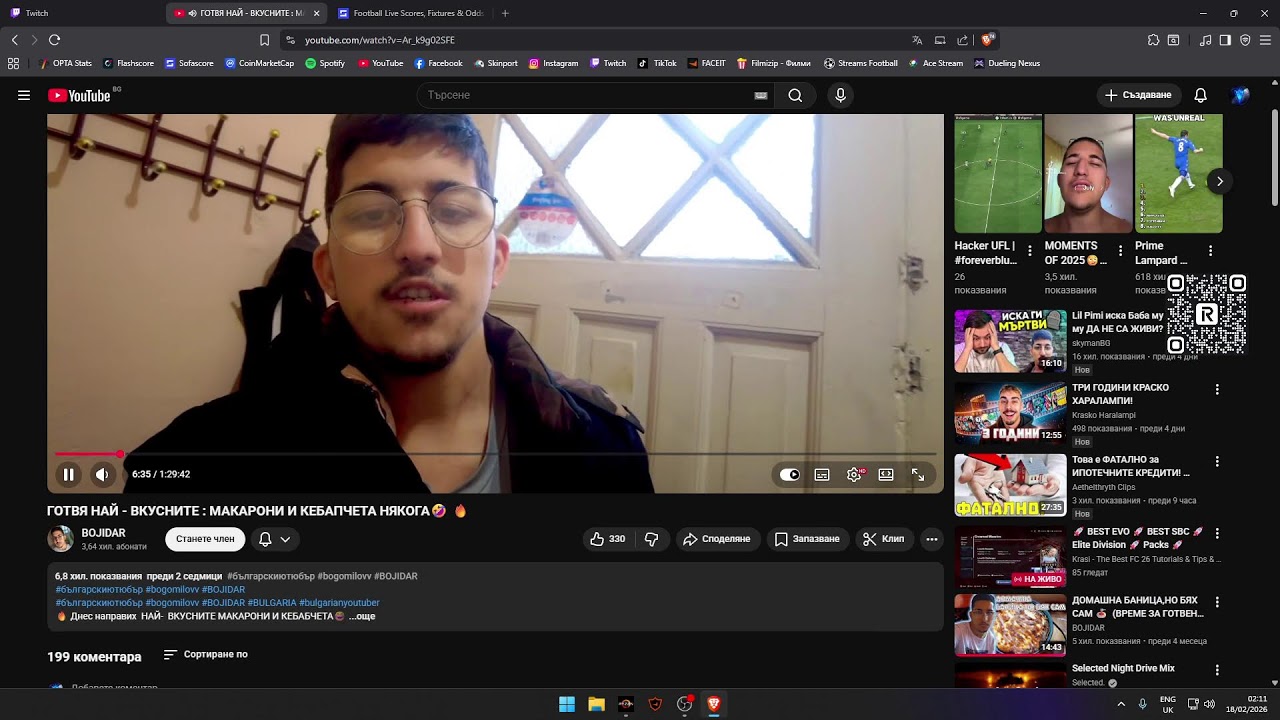The image size is (1280, 720).
Task: Mute the video with the speaker icon
Action: point(102,474)
